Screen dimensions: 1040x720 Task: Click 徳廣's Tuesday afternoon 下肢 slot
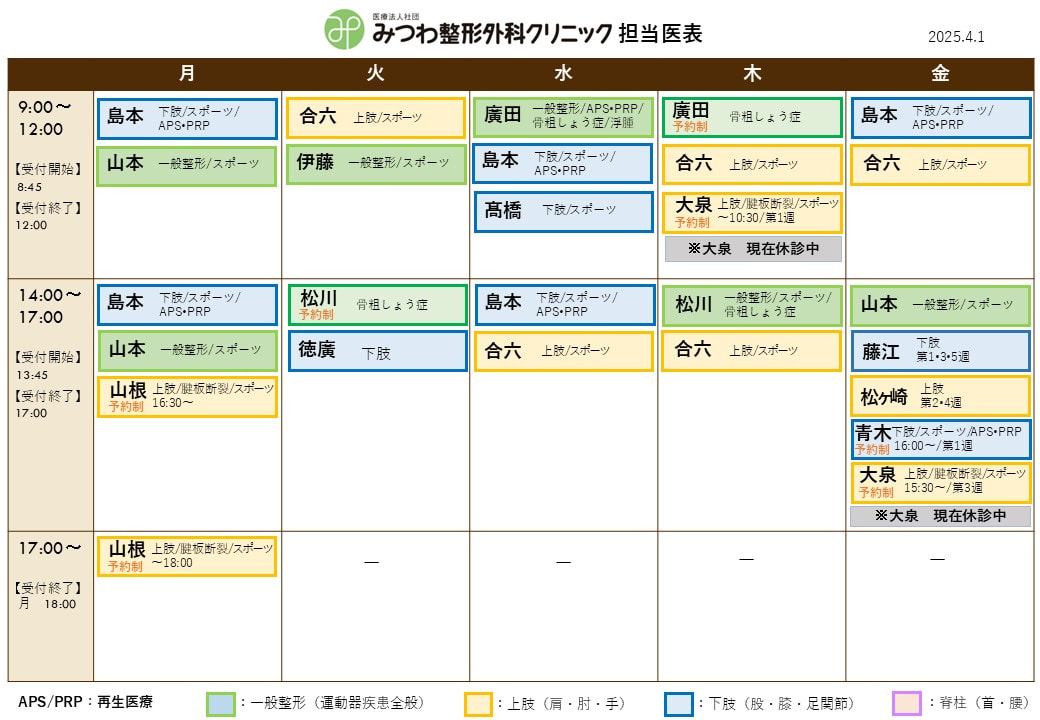tap(375, 351)
